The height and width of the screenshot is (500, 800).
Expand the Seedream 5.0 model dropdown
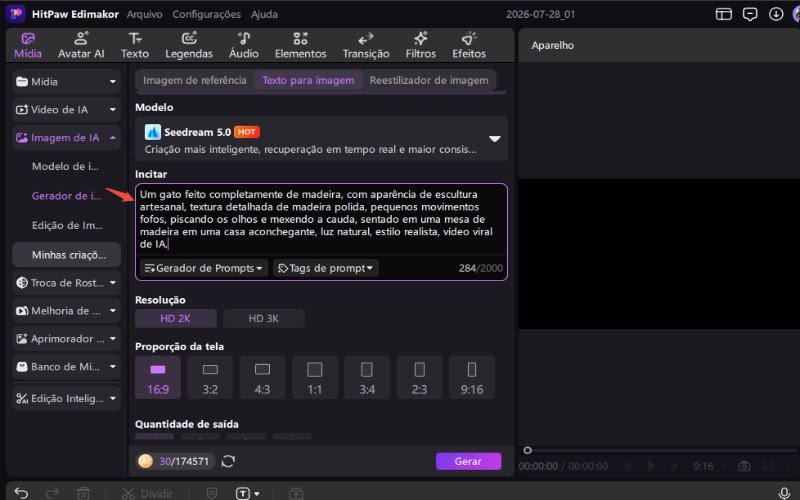tap(494, 139)
